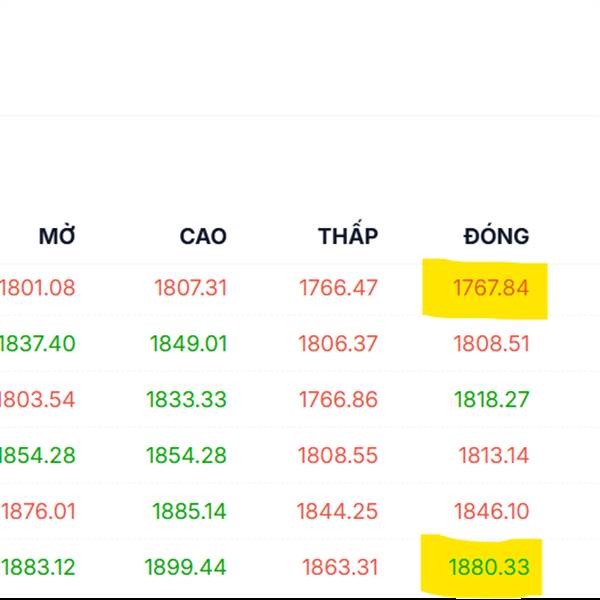Select the high value 1833.33
This screenshot has height=600, width=600.
pyautogui.click(x=186, y=400)
